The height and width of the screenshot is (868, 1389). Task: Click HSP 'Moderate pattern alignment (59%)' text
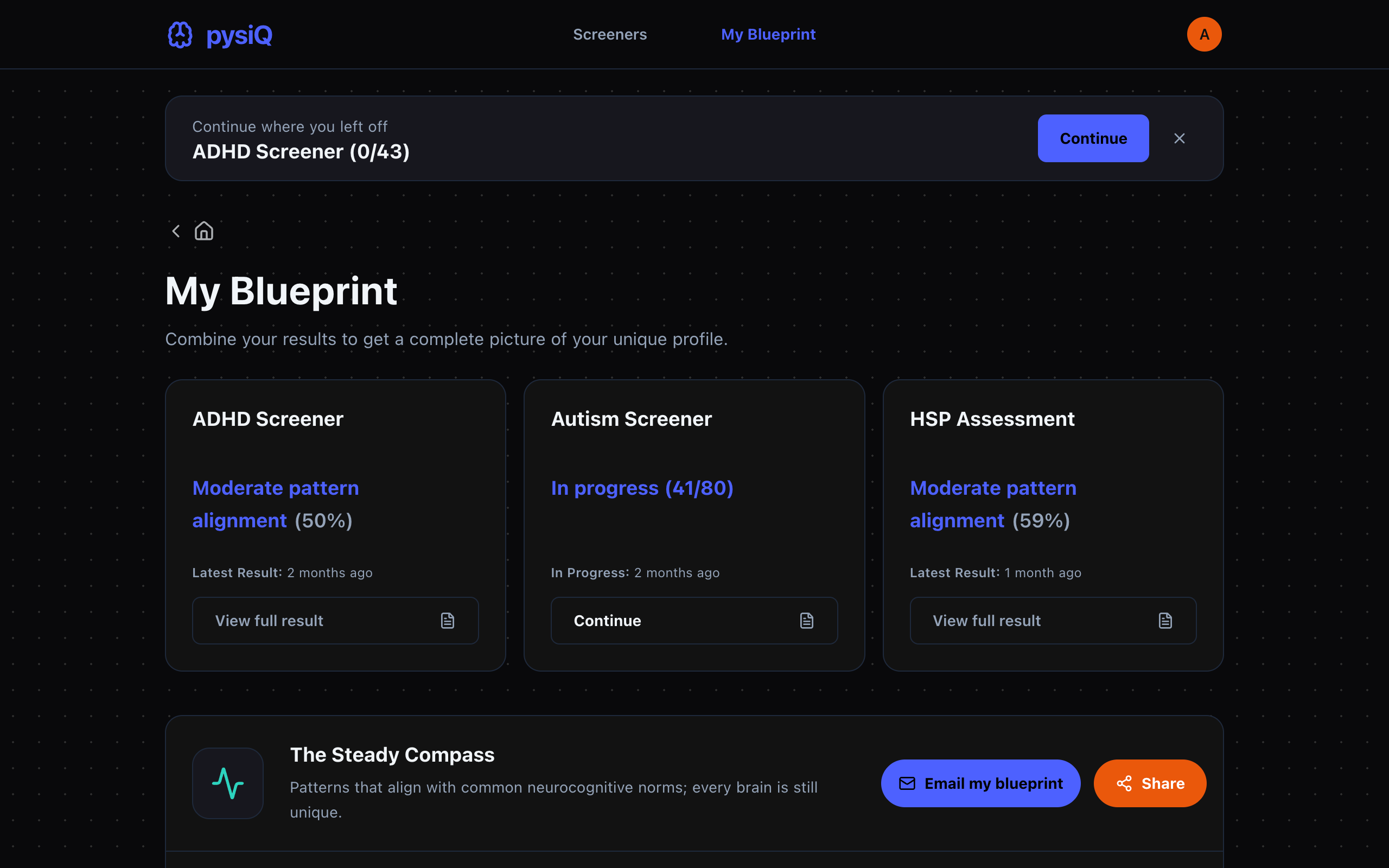click(x=993, y=504)
